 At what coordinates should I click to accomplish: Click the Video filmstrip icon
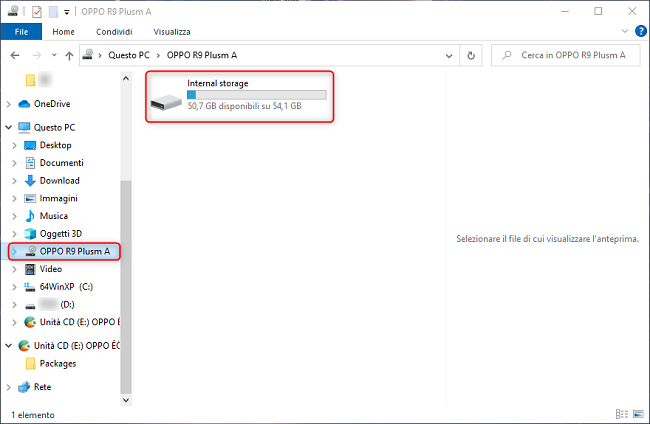(30, 269)
